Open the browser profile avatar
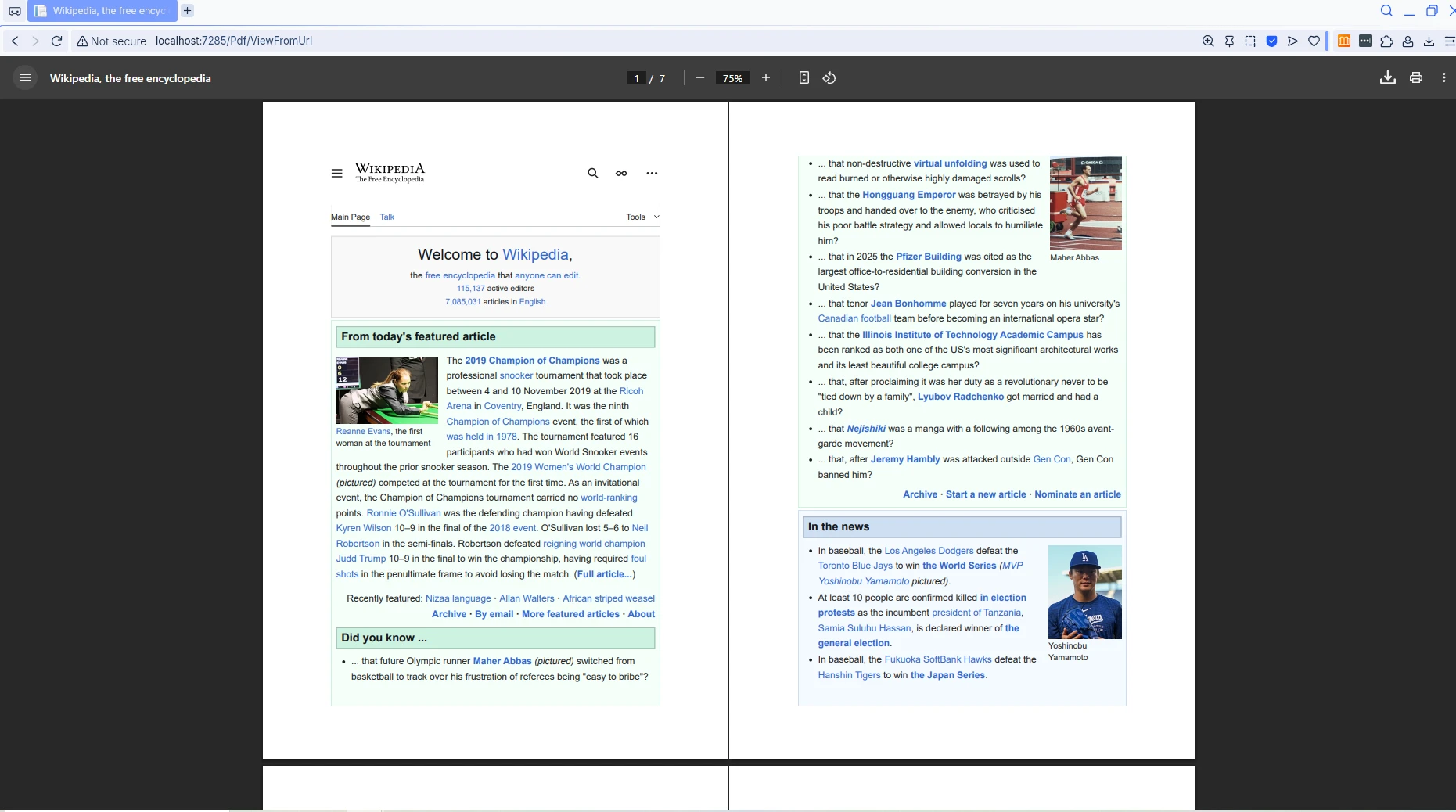Viewport: 1456px width, 812px height. tap(1407, 41)
